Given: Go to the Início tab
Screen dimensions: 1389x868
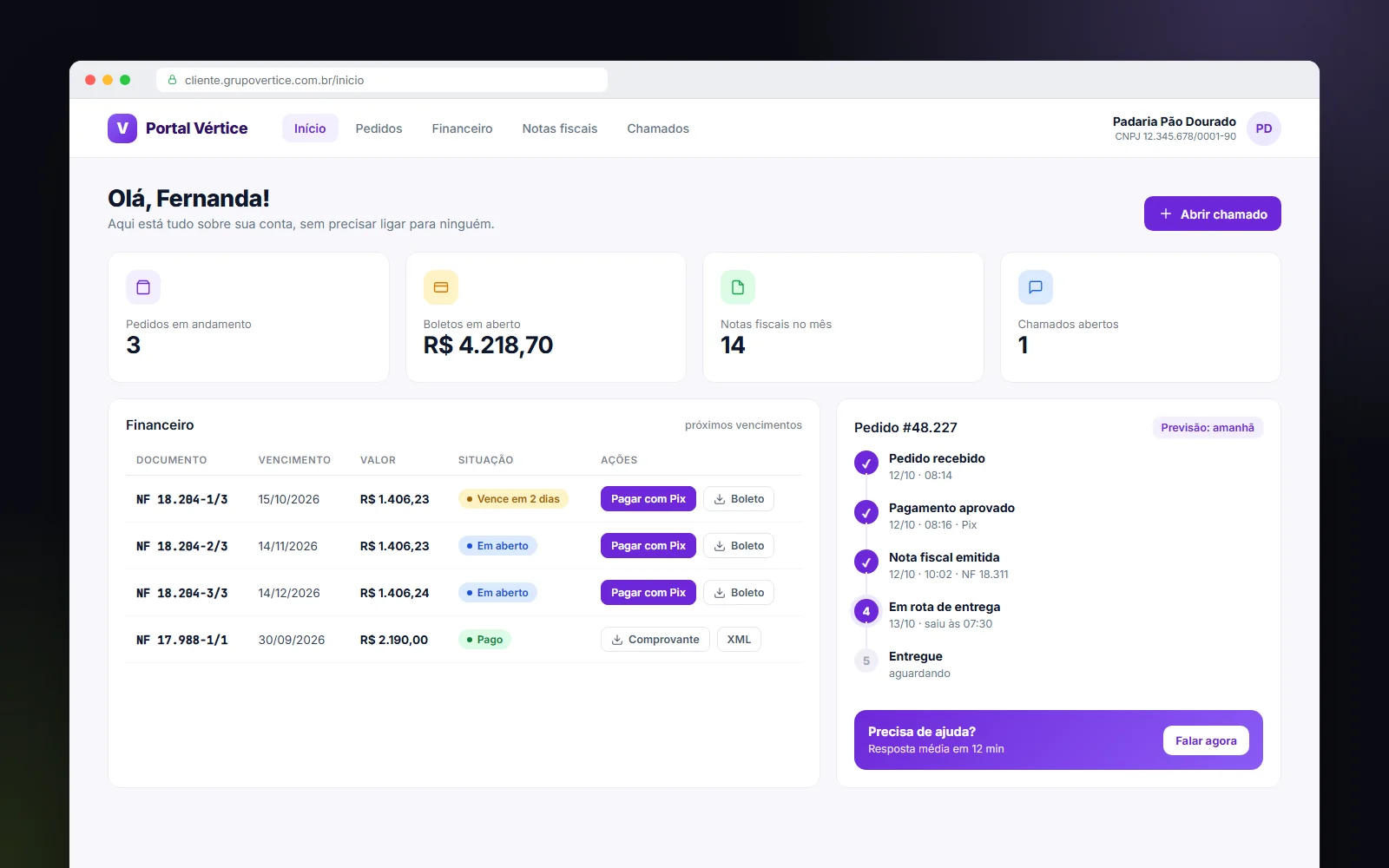Looking at the screenshot, I should click(x=310, y=128).
